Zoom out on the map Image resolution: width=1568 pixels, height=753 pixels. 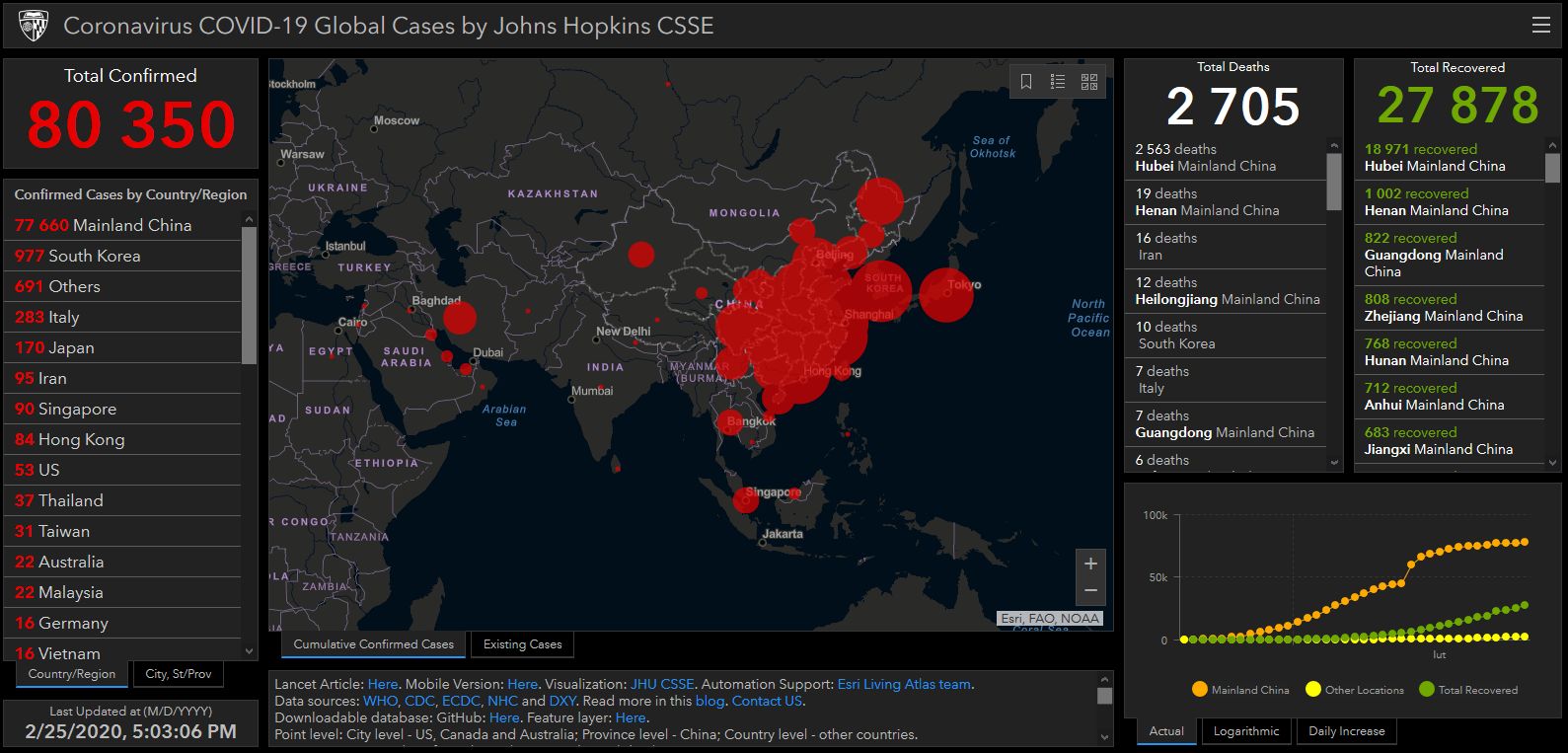pos(1090,591)
